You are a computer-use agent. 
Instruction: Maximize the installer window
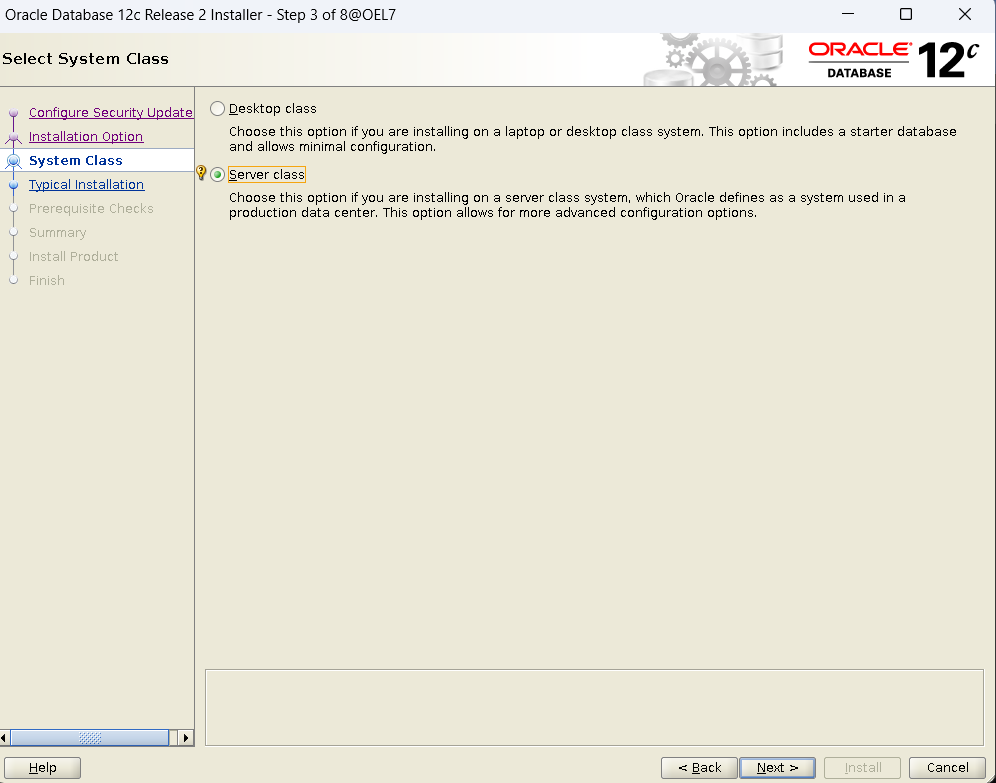point(906,14)
